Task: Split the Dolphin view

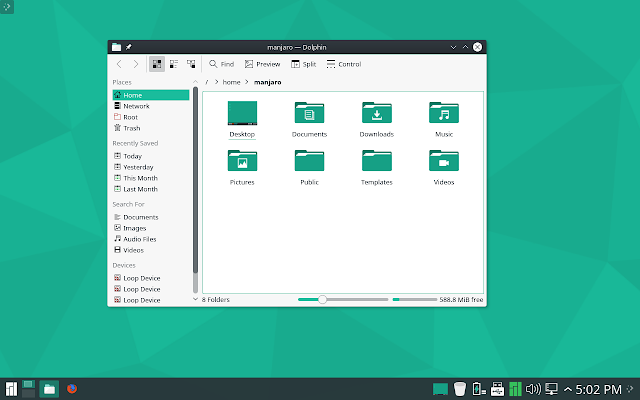Action: tap(303, 64)
